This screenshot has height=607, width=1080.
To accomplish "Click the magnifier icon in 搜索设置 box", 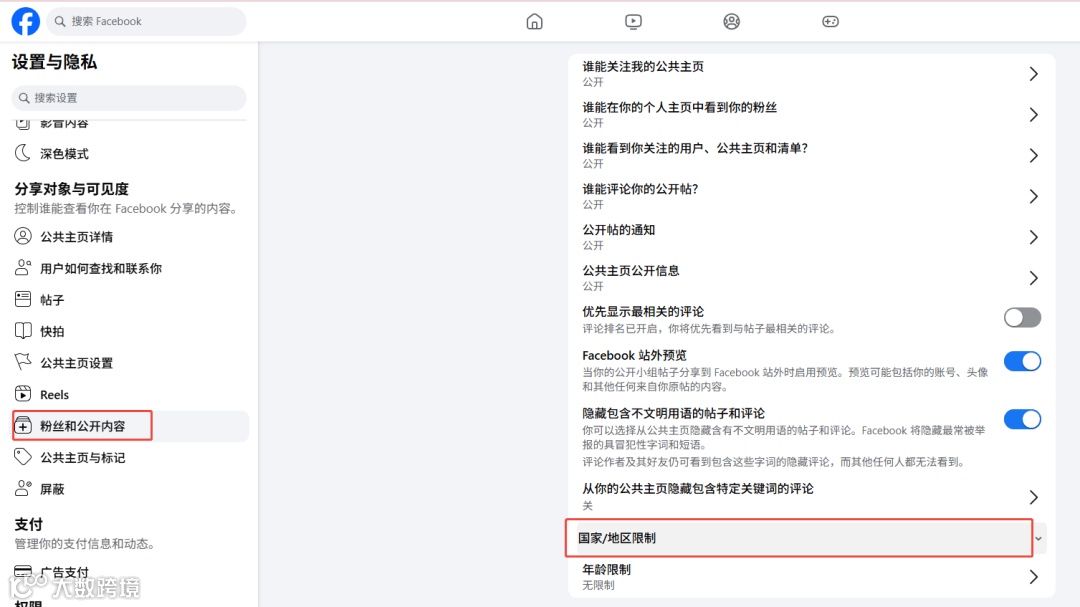I will pyautogui.click(x=24, y=98).
